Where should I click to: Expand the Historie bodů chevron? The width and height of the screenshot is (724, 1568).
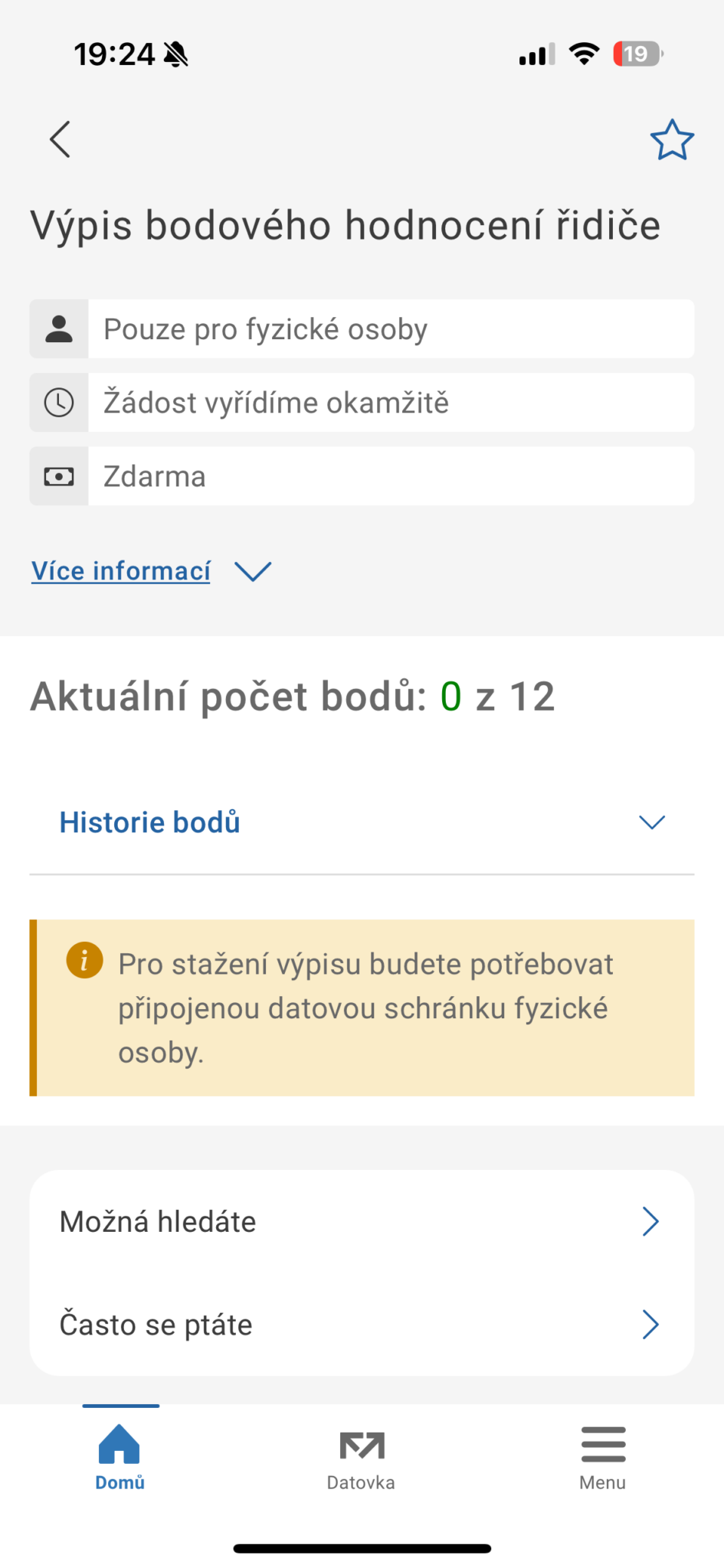click(x=652, y=822)
